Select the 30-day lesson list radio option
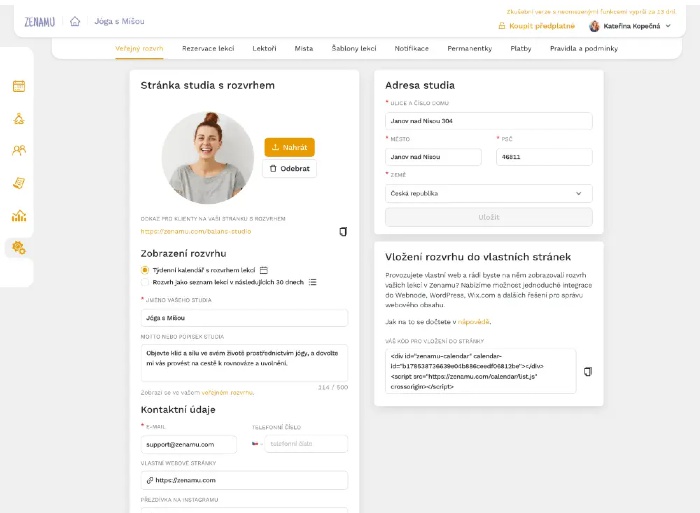Screen dimensions: 700x513 click(145, 282)
